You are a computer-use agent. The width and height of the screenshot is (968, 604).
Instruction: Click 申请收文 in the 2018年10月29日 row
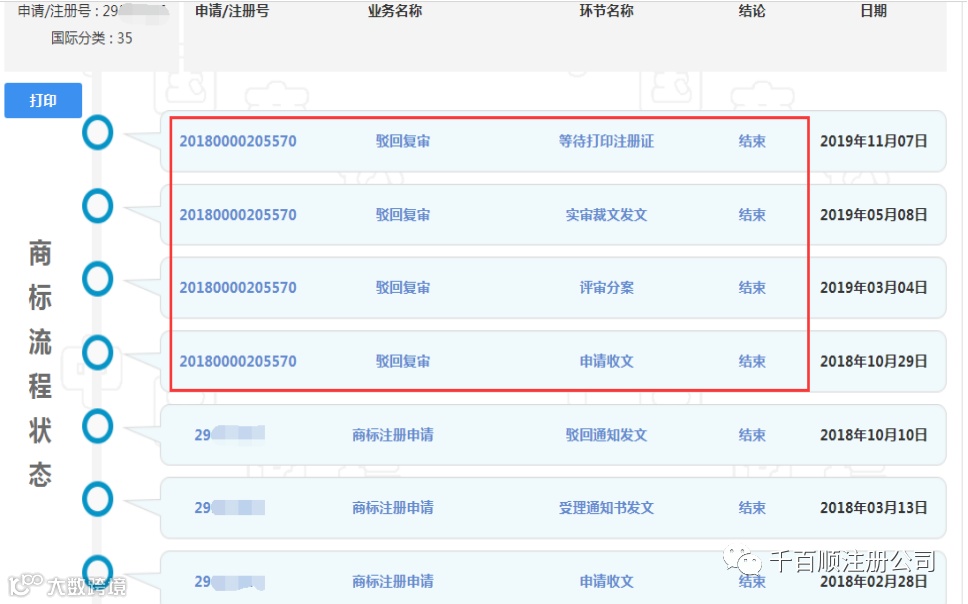point(606,361)
